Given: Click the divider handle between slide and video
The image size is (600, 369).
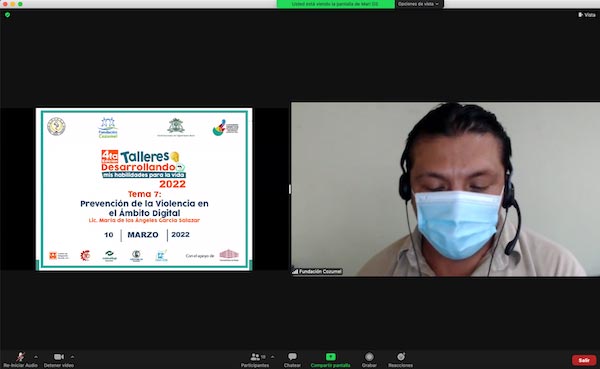Looking at the screenshot, I should [x=290, y=189].
